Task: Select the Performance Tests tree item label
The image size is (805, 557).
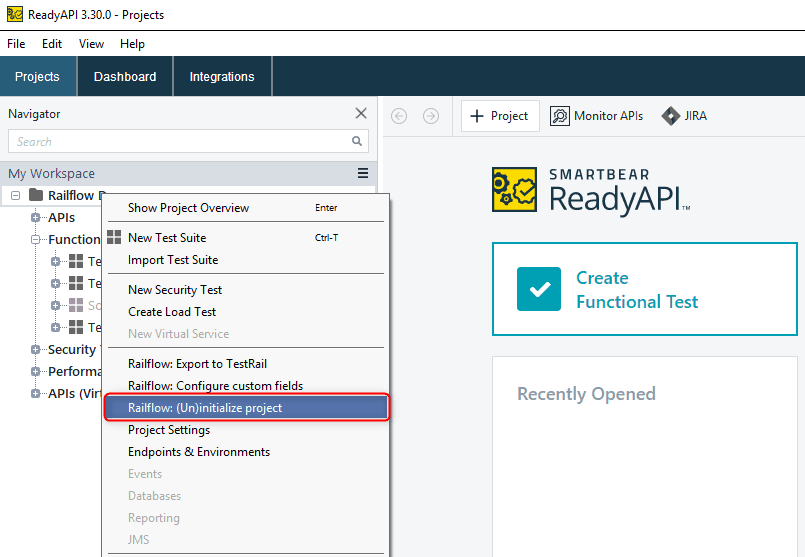Action: pyautogui.click(x=74, y=372)
